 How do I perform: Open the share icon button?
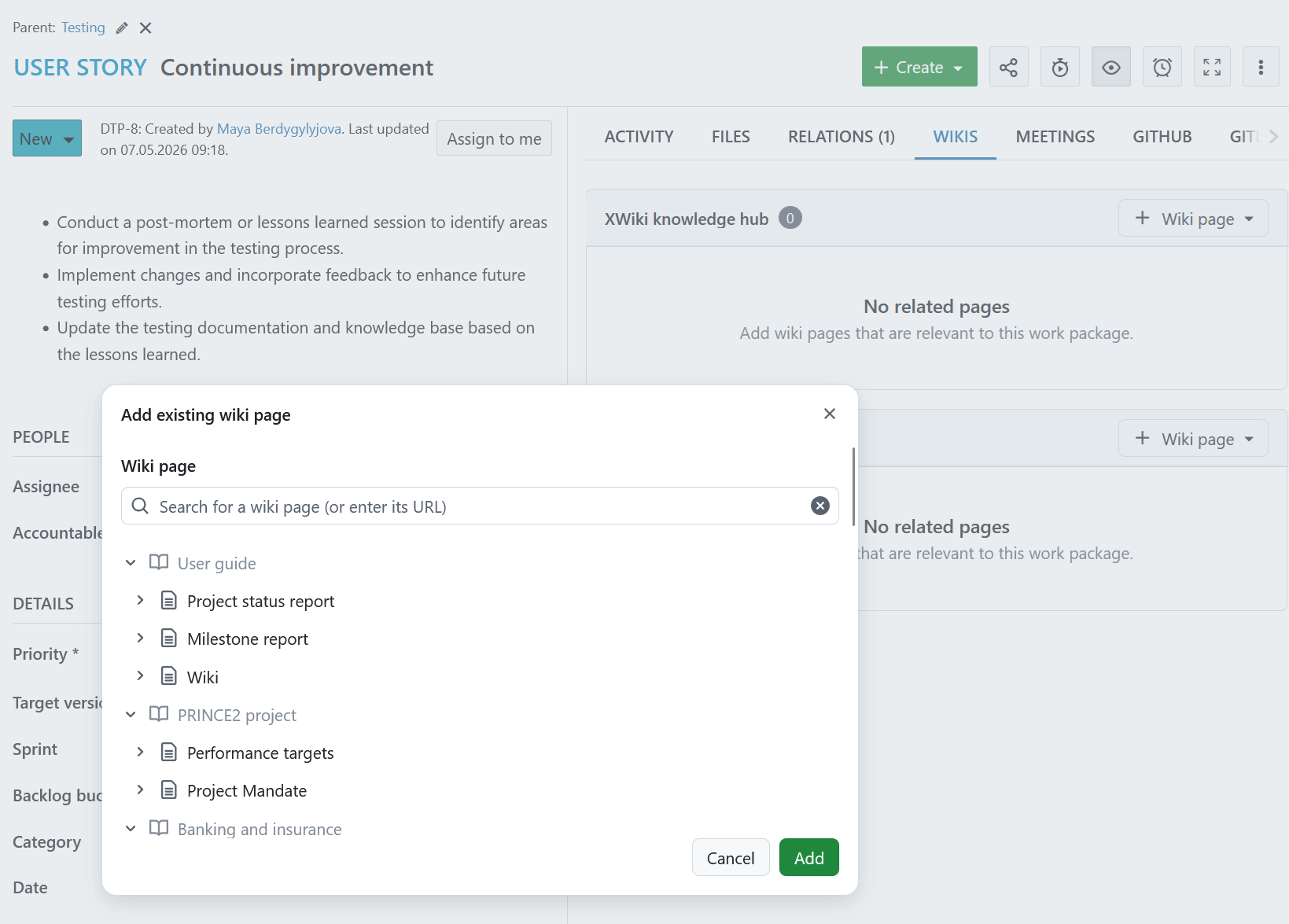[1008, 67]
